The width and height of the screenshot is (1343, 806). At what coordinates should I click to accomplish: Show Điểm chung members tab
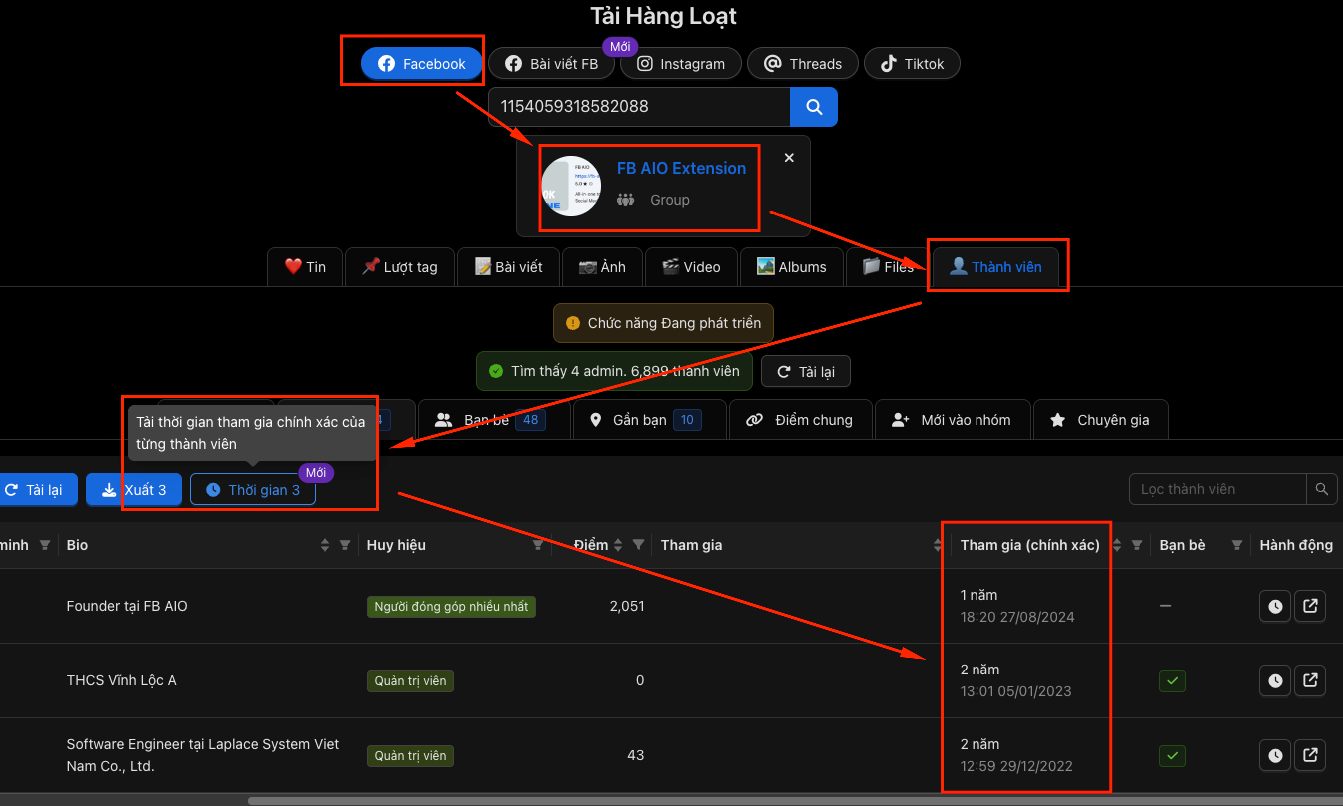tap(800, 420)
